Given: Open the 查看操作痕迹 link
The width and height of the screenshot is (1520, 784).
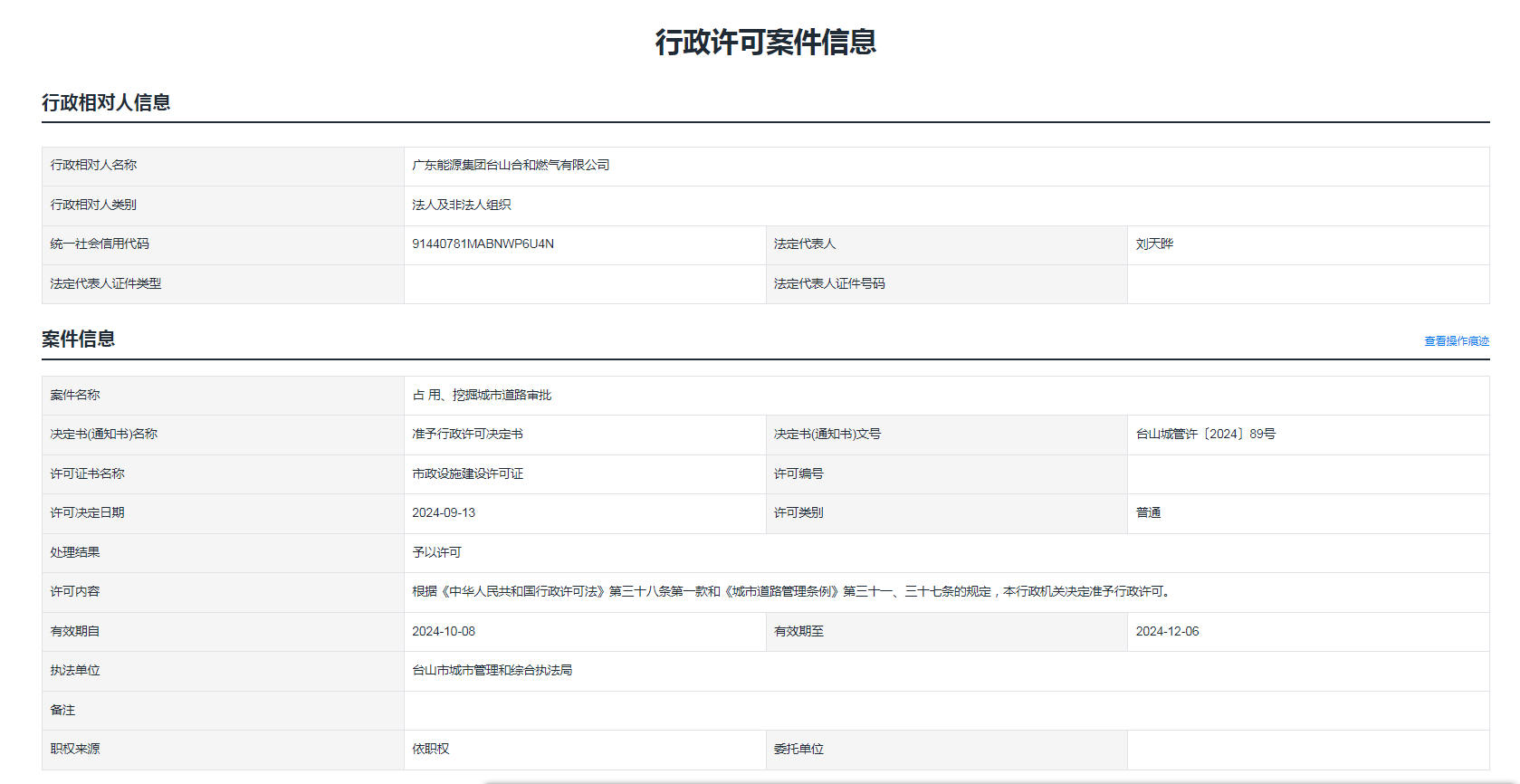Looking at the screenshot, I should click(x=1456, y=341).
